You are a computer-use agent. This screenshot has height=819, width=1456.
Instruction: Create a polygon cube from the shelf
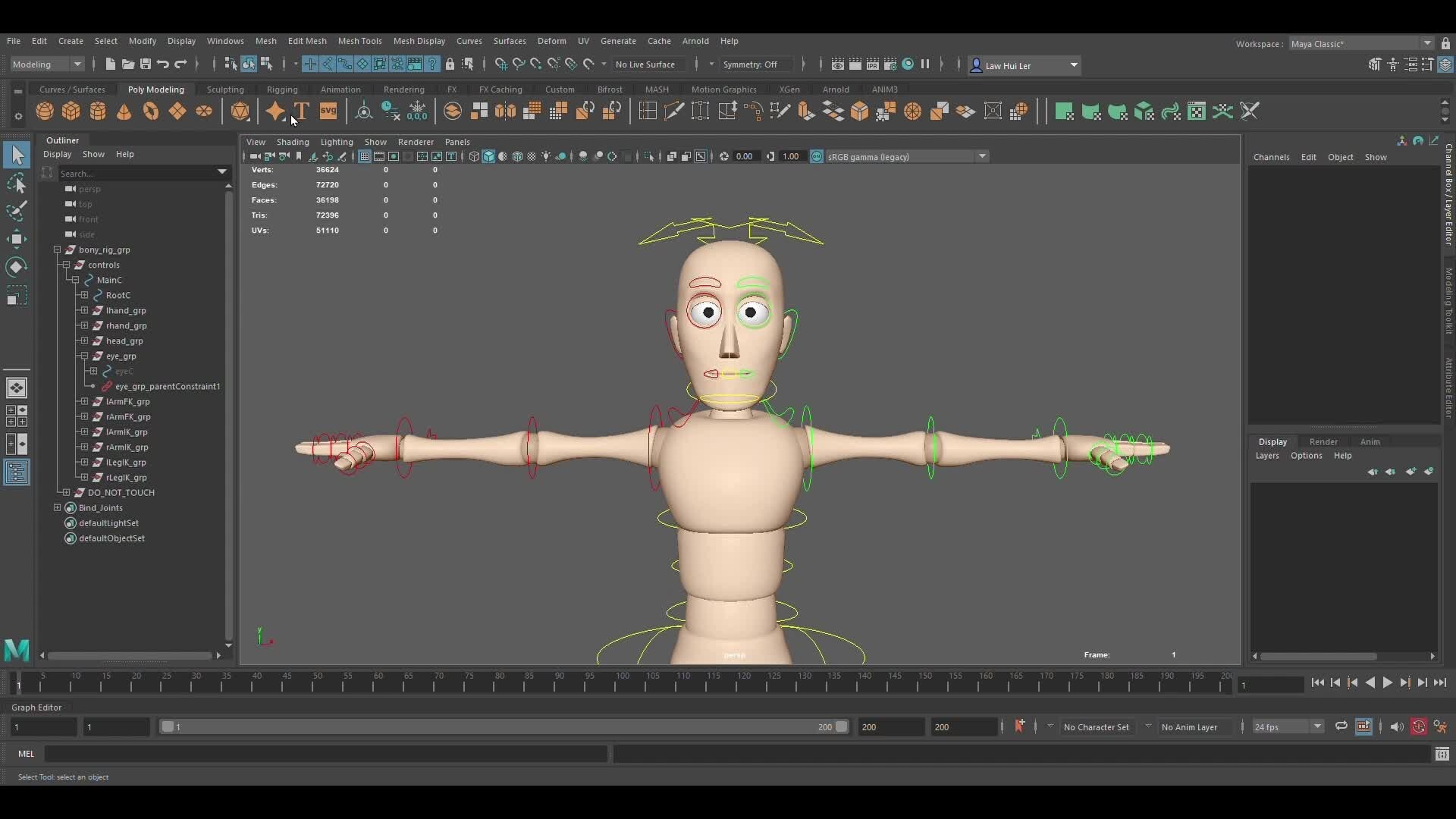[71, 111]
